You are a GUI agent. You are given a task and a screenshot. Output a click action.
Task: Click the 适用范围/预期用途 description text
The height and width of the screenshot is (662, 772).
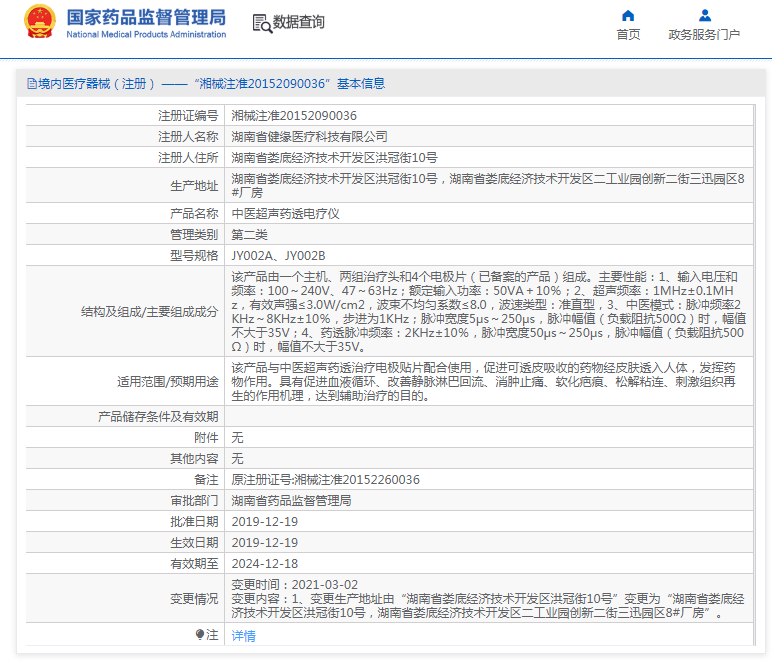point(483,381)
